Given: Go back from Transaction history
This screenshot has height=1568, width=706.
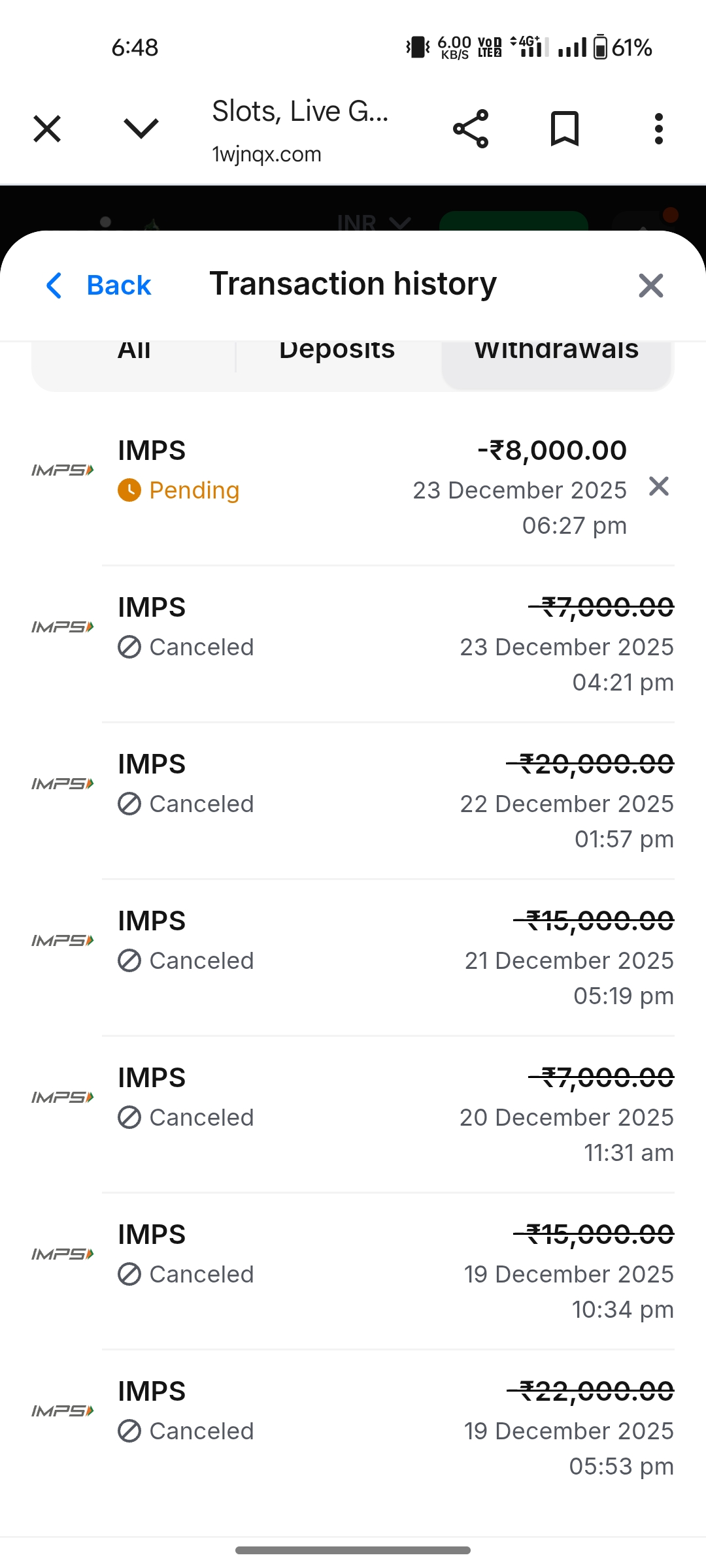Looking at the screenshot, I should [x=99, y=286].
